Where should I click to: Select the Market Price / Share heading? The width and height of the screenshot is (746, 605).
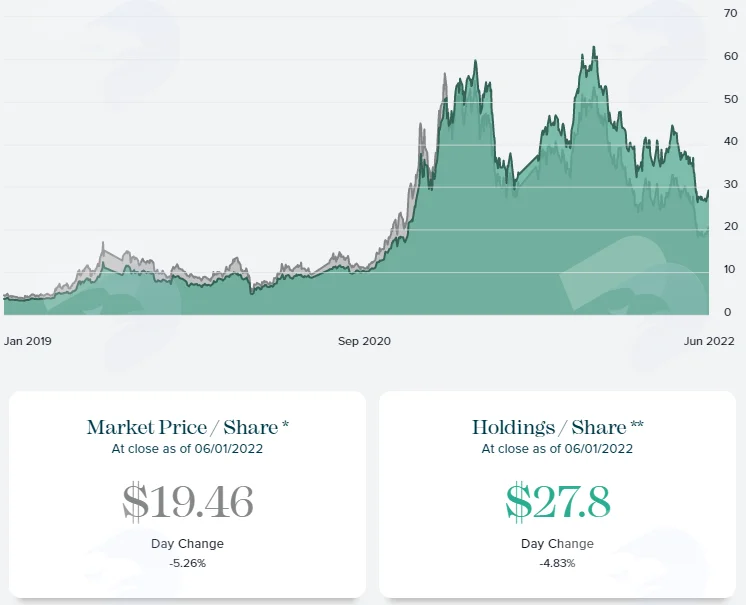click(x=187, y=428)
